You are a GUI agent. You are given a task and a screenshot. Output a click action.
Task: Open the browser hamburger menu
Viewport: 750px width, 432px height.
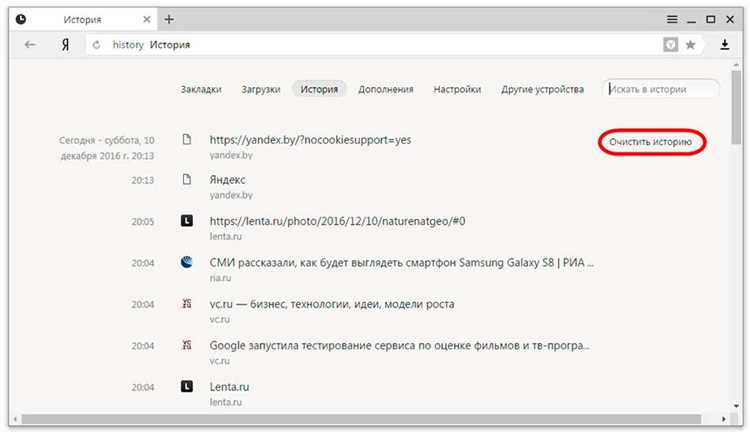pos(673,19)
